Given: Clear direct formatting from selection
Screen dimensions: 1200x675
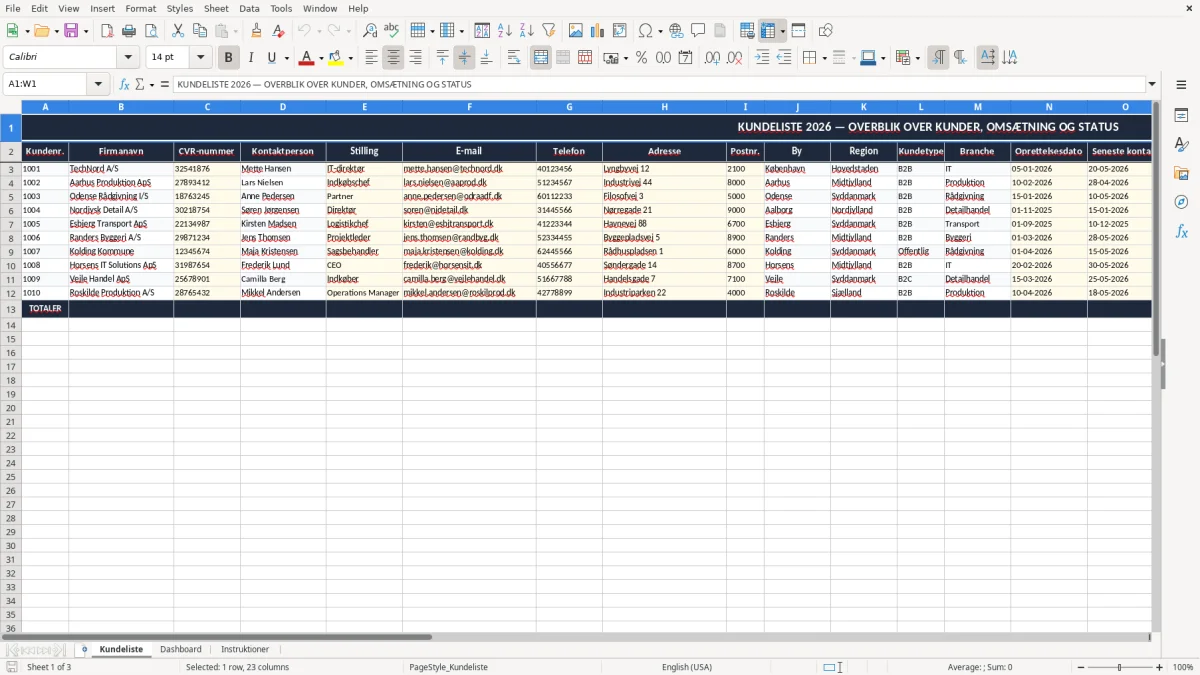Looking at the screenshot, I should point(277,31).
